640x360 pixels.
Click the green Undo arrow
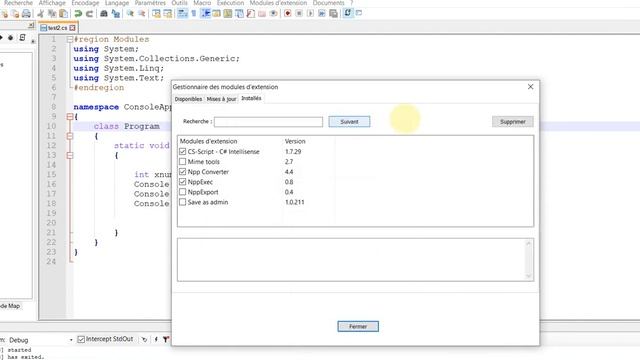[x=78, y=13]
